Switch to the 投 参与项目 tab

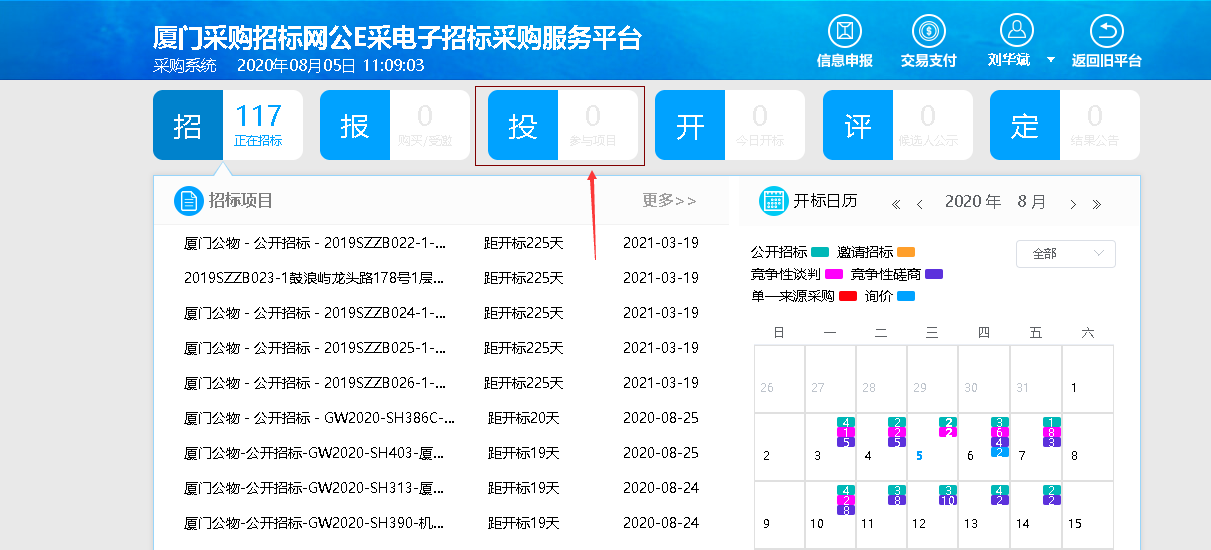[562, 125]
